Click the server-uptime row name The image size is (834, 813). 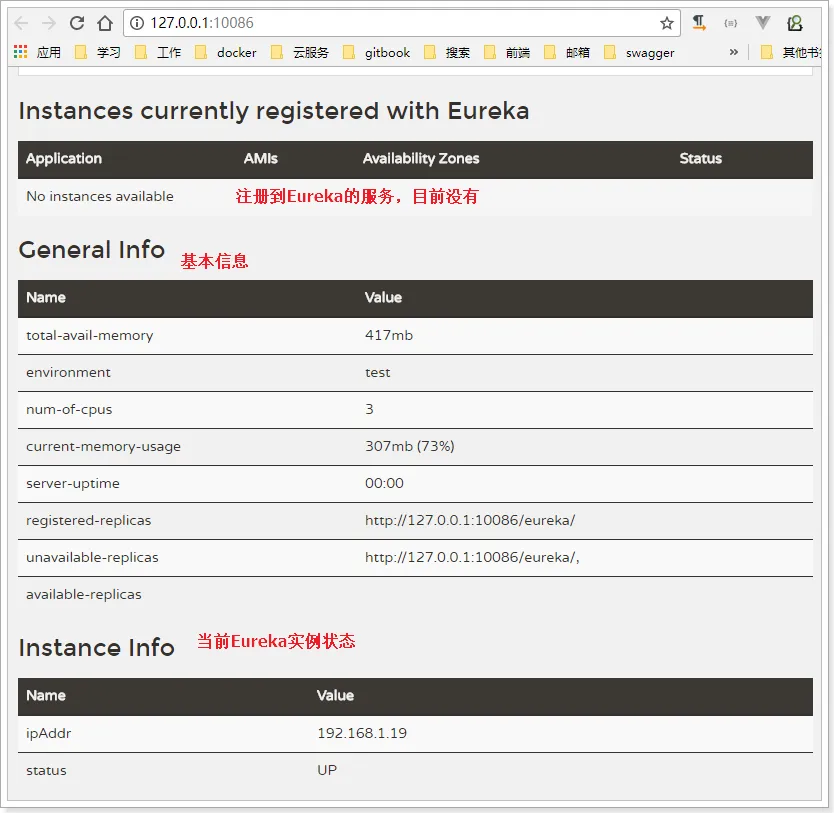[x=73, y=483]
